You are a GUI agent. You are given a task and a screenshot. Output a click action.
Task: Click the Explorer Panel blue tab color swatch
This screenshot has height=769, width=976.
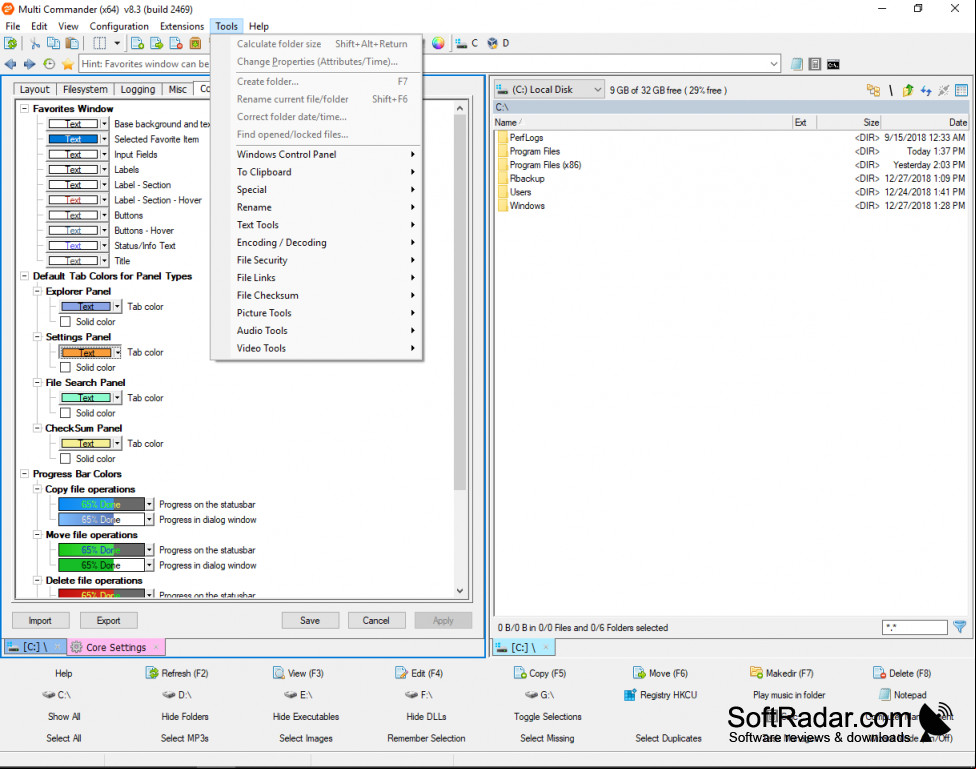pos(86,306)
